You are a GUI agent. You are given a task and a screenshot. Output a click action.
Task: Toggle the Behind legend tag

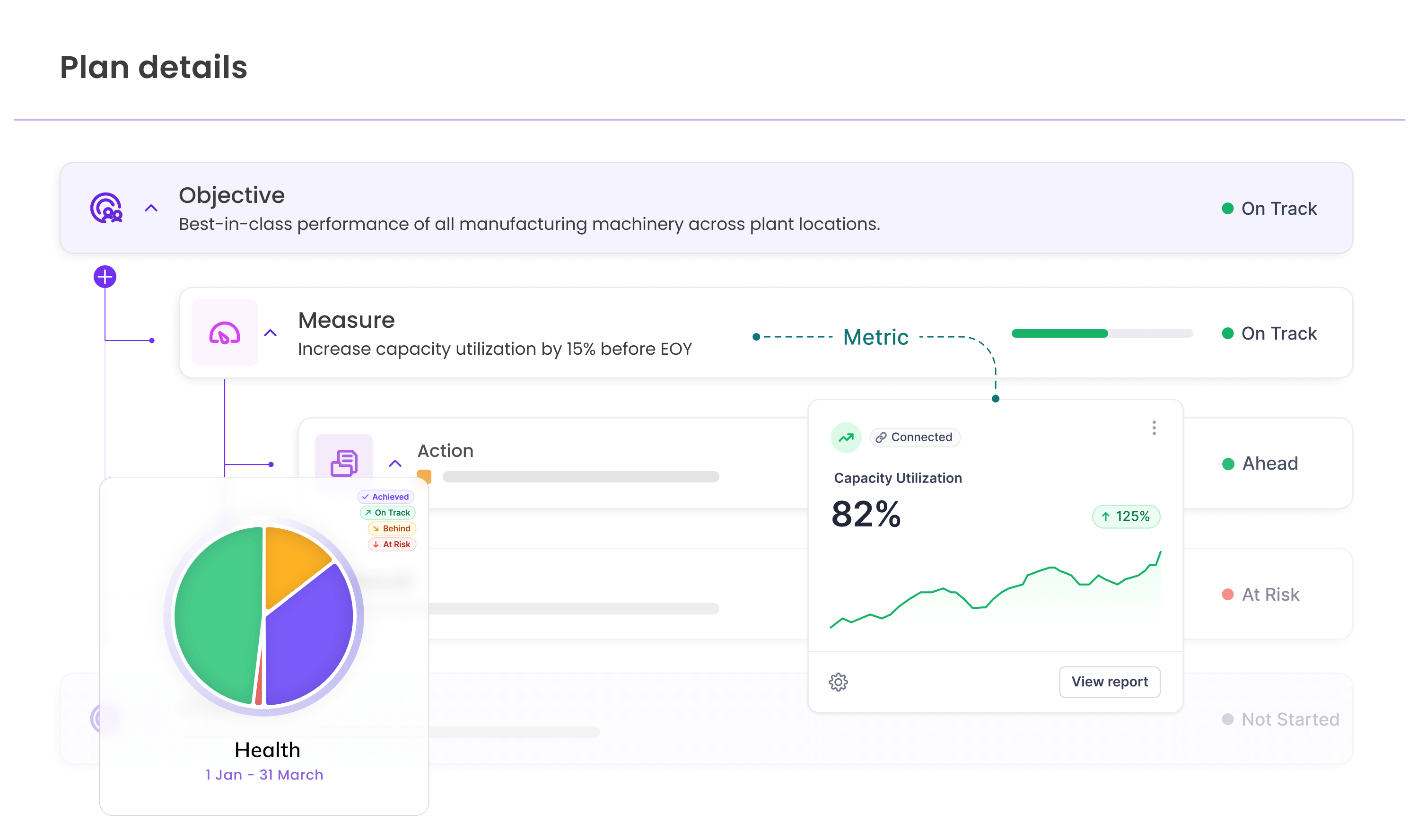pos(392,528)
